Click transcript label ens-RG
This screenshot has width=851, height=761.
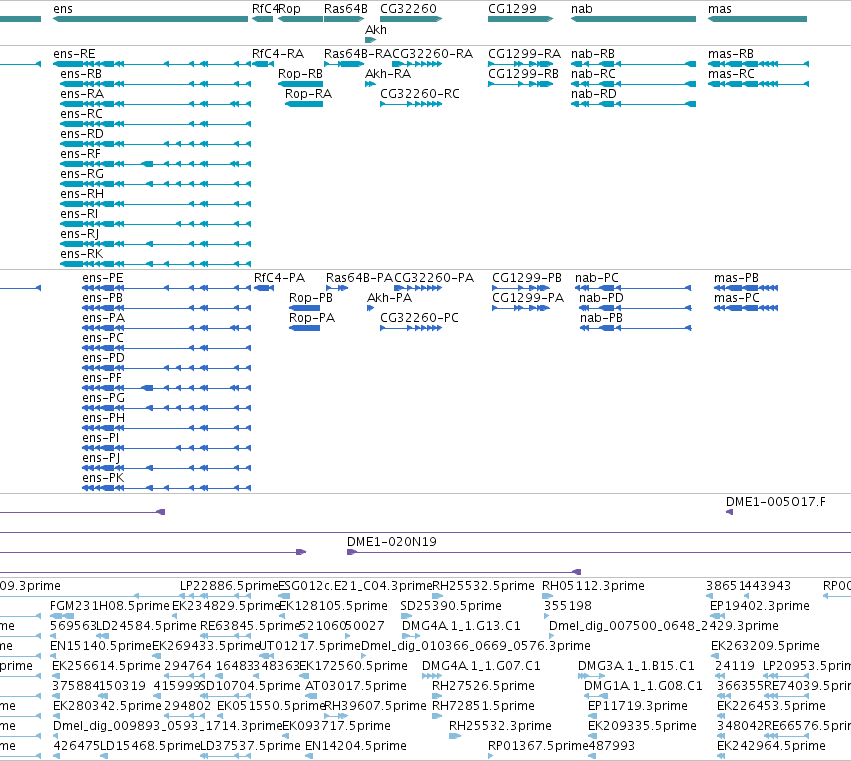82,174
